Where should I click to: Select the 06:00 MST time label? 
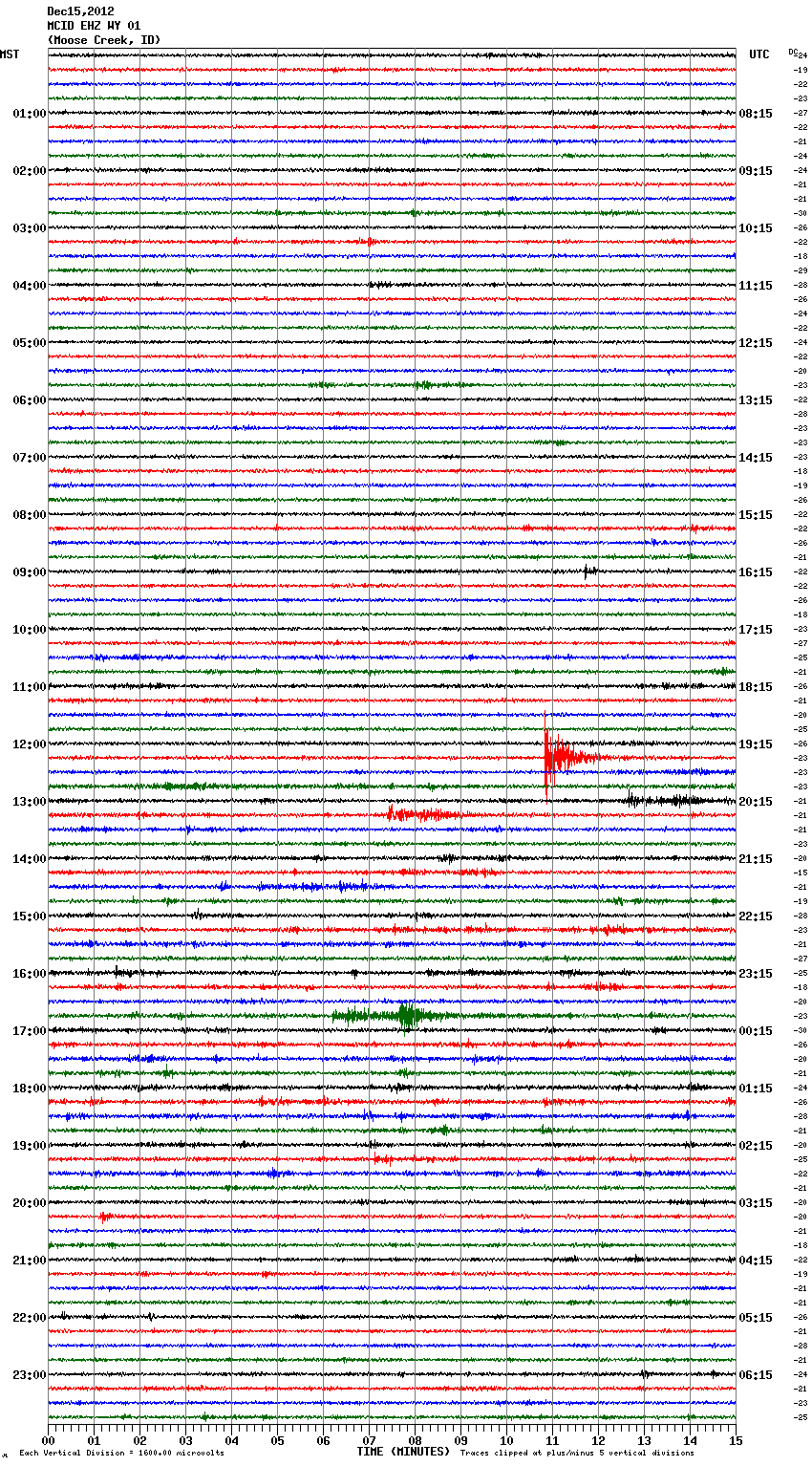(30, 400)
